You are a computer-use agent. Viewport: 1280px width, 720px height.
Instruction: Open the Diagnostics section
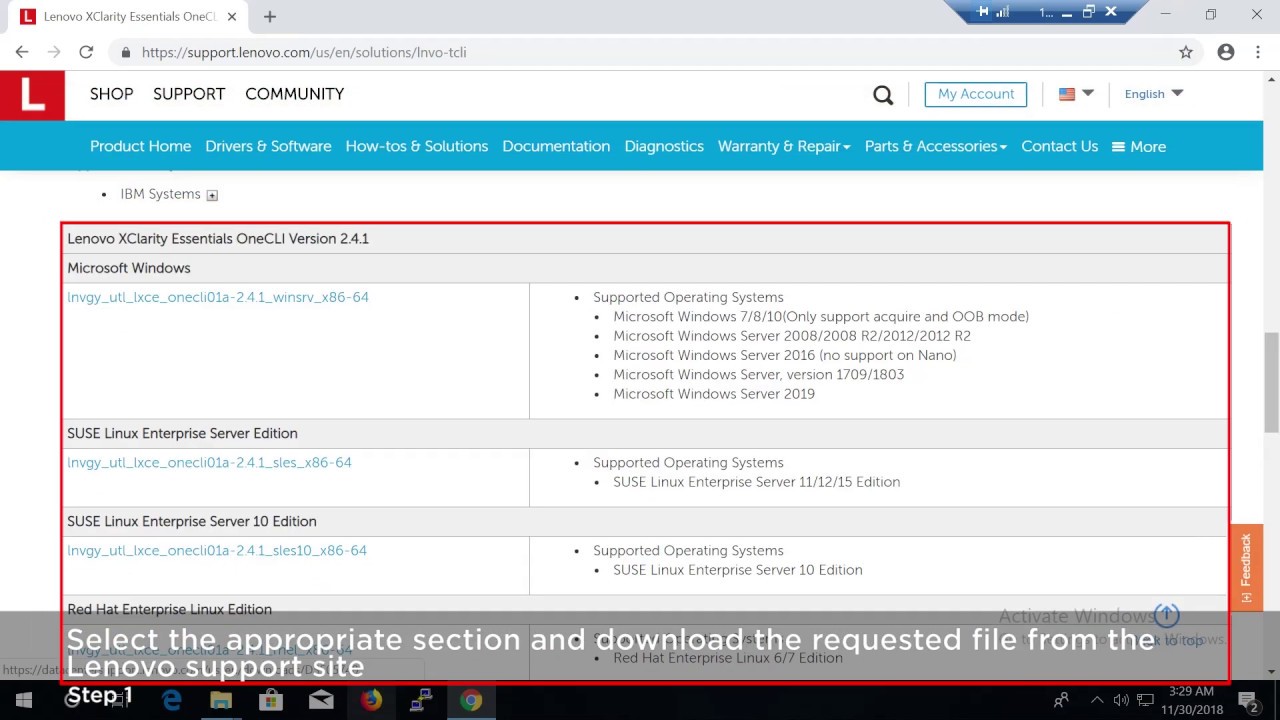point(664,146)
